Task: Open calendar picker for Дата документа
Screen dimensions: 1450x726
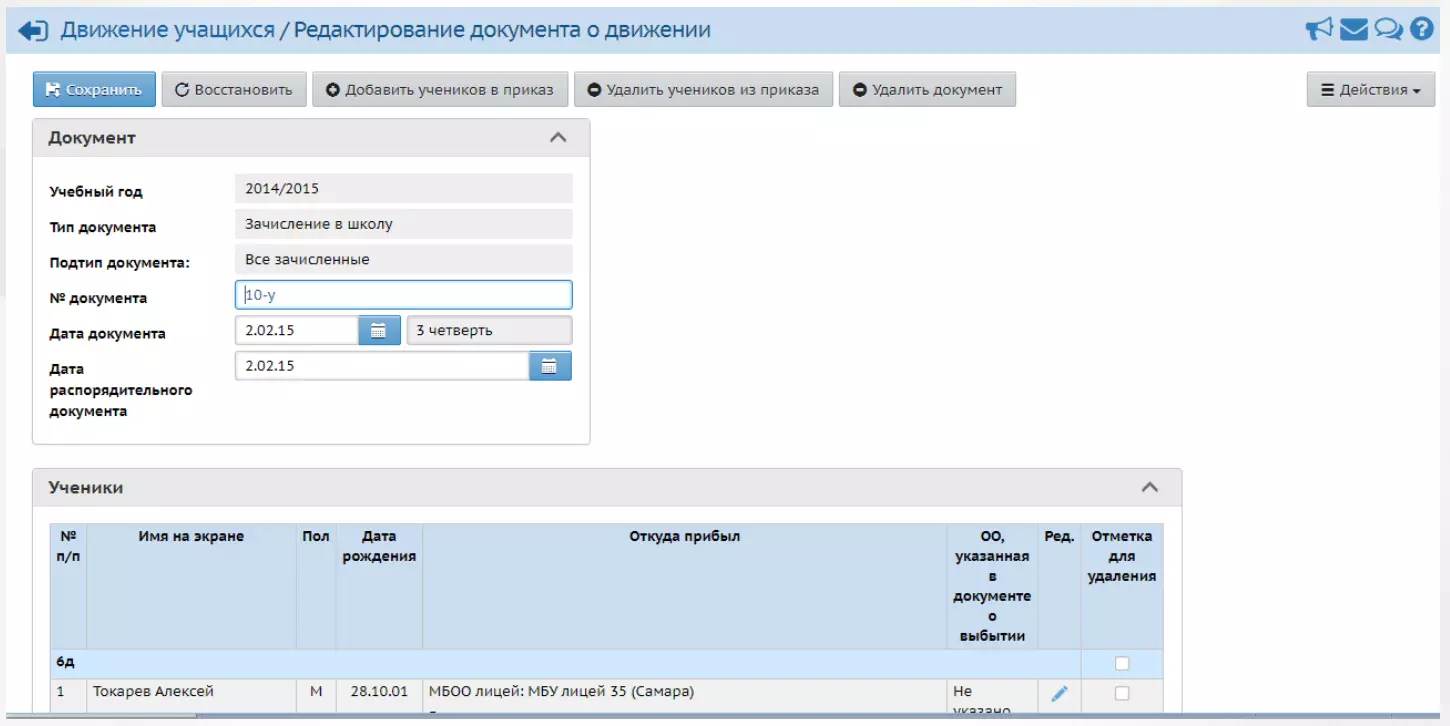Action: (379, 331)
